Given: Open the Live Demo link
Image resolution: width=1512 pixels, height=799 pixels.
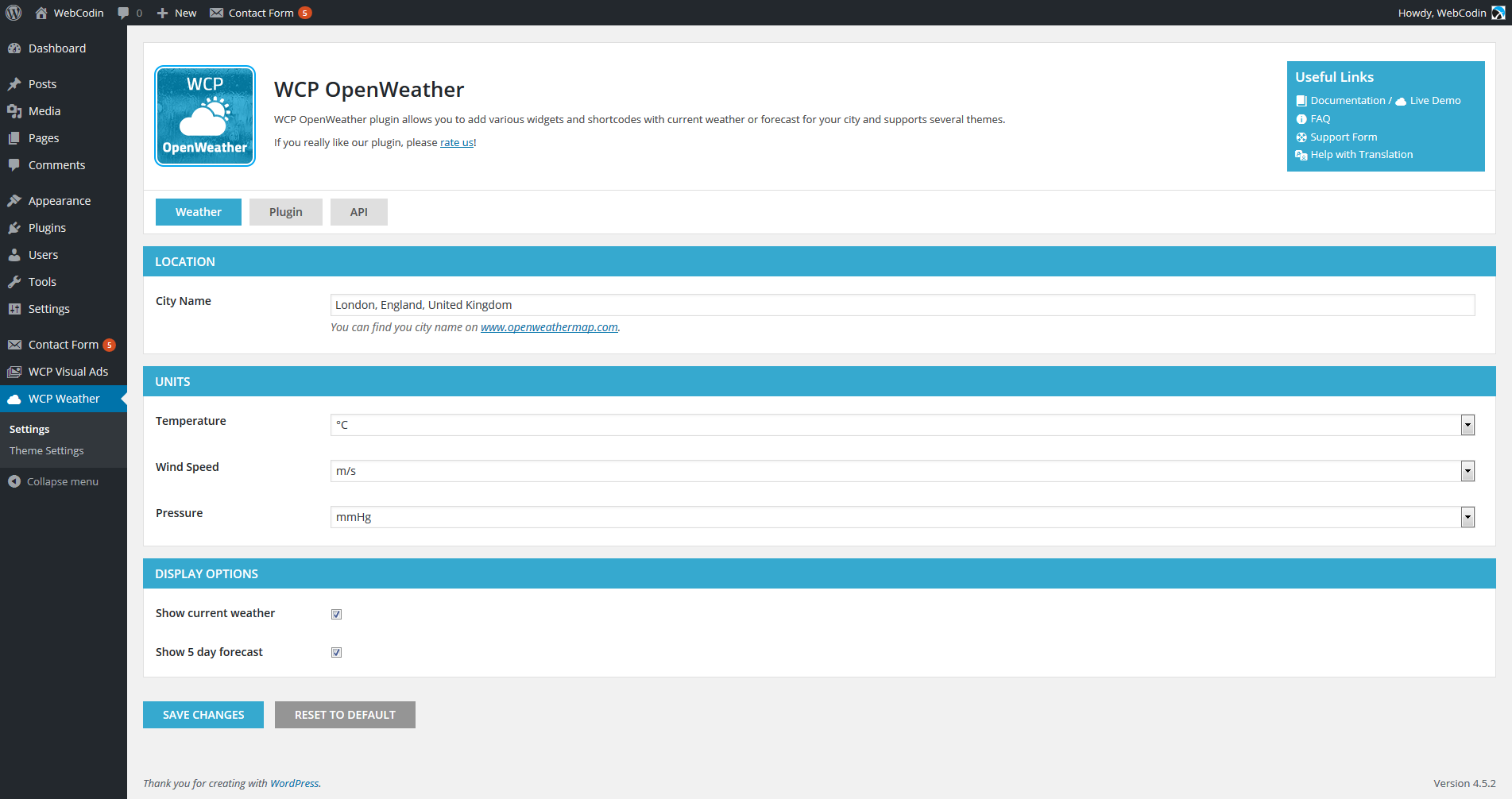Looking at the screenshot, I should click(1435, 101).
